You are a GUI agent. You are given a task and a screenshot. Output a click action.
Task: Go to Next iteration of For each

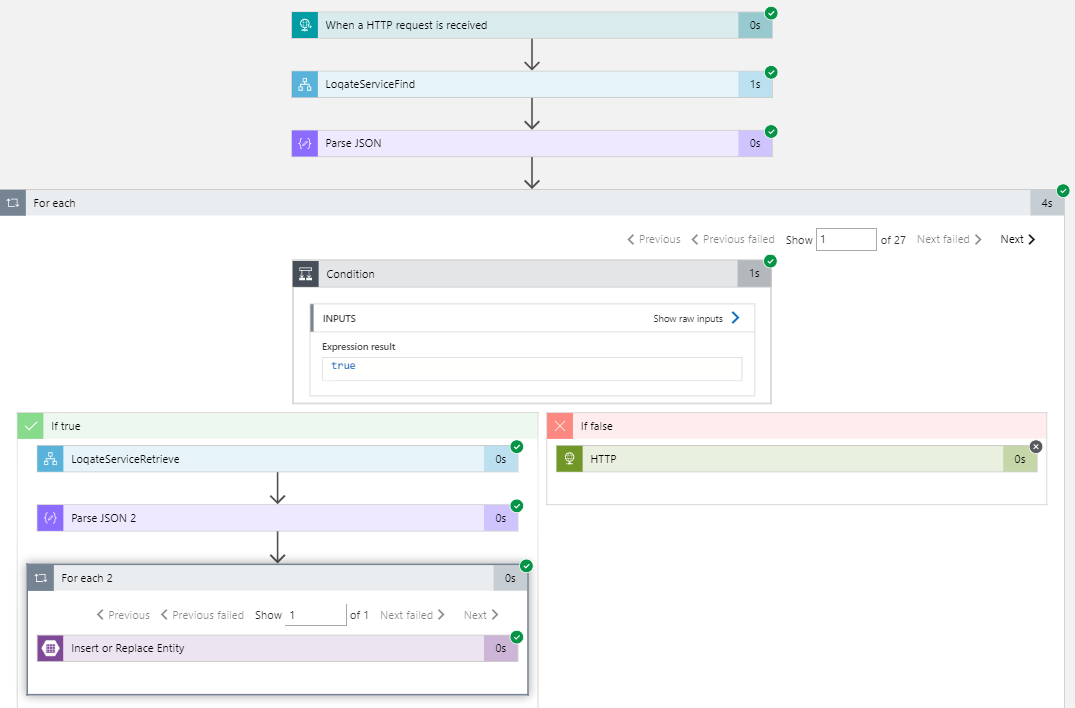click(1018, 239)
